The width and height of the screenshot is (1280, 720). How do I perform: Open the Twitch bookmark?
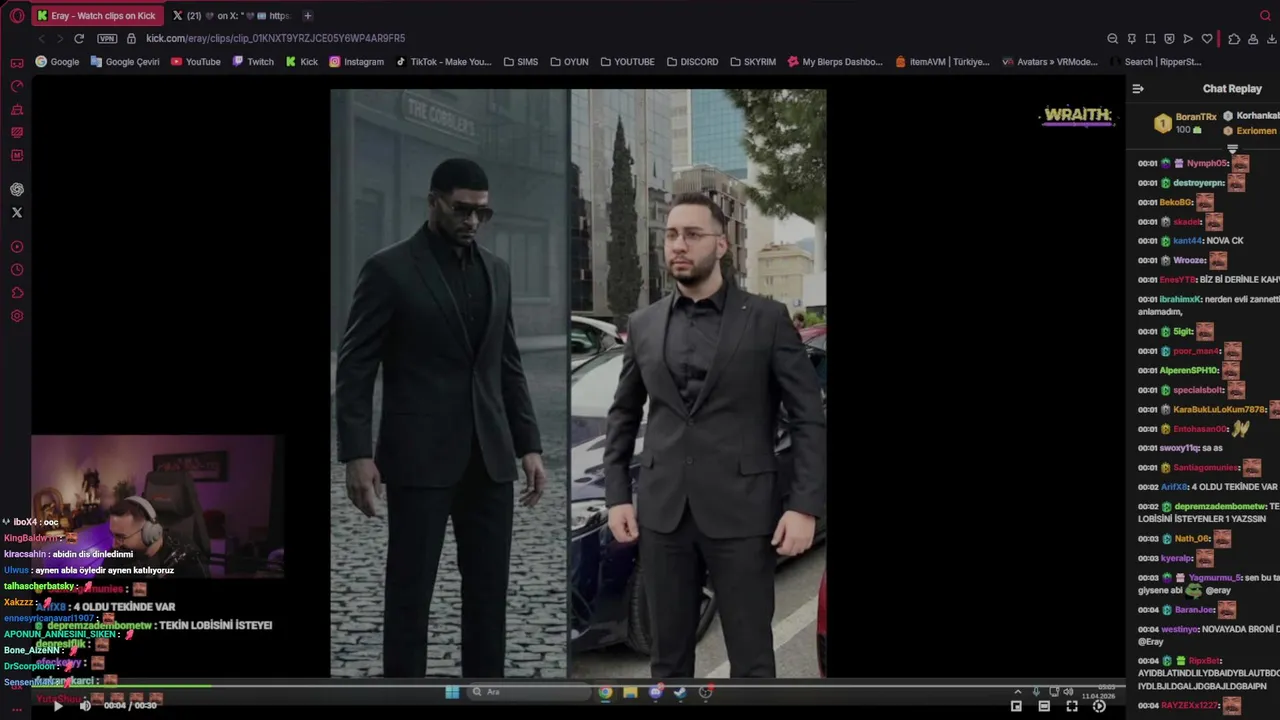253,61
